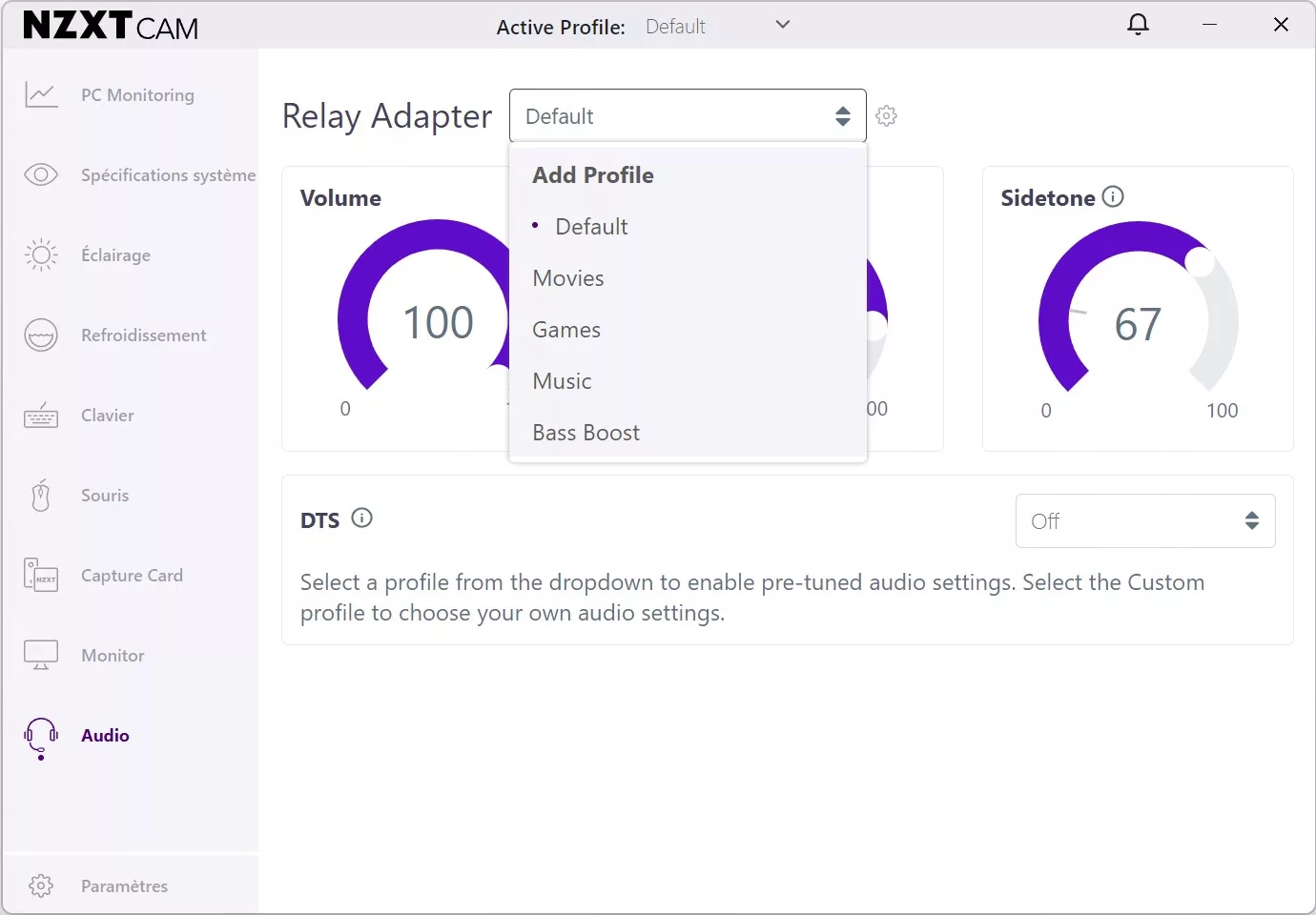Click the Spécifications système eye icon

click(x=41, y=175)
